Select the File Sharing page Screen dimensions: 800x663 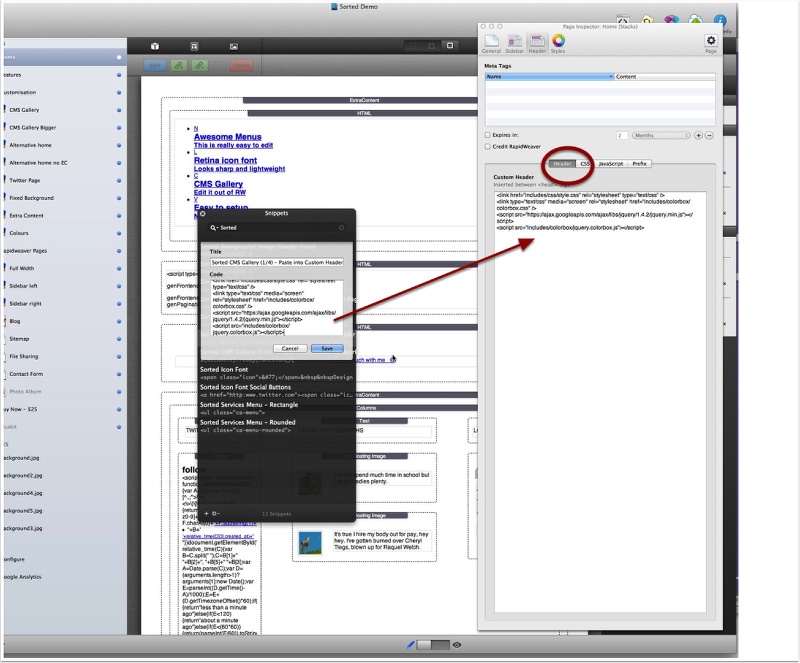coord(23,356)
